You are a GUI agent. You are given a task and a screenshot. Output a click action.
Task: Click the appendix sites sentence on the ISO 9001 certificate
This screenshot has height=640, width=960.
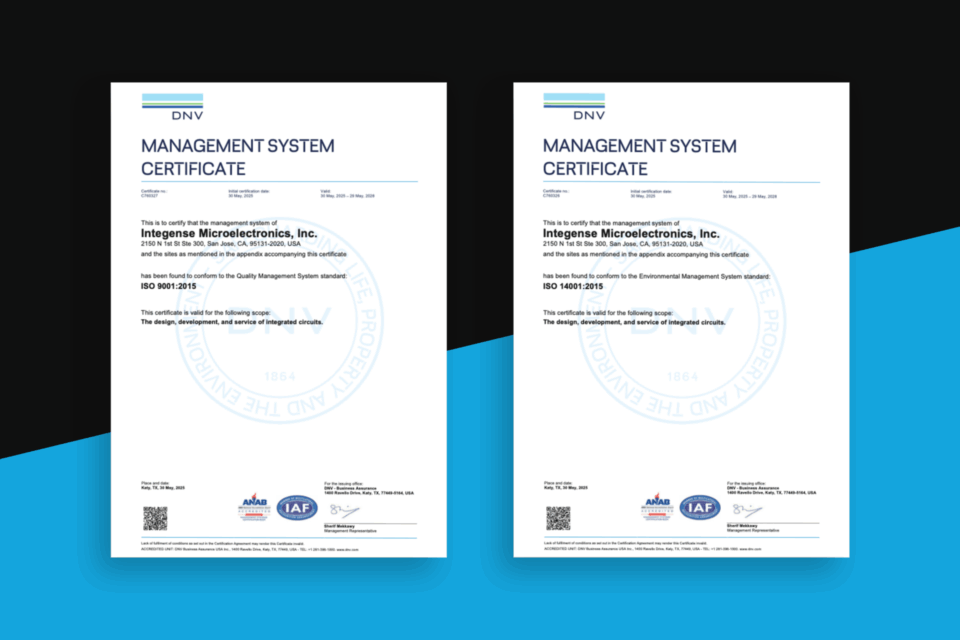[x=244, y=254]
